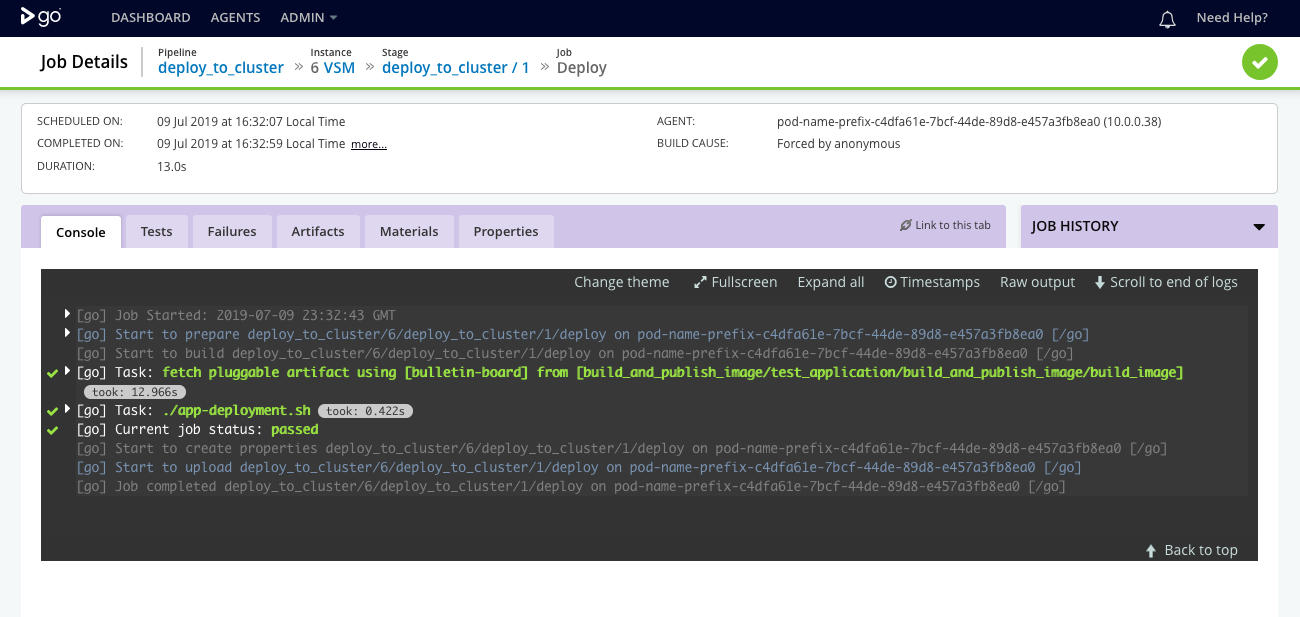This screenshot has width=1300, height=617.
Task: Open the Artifacts tab
Action: click(318, 231)
